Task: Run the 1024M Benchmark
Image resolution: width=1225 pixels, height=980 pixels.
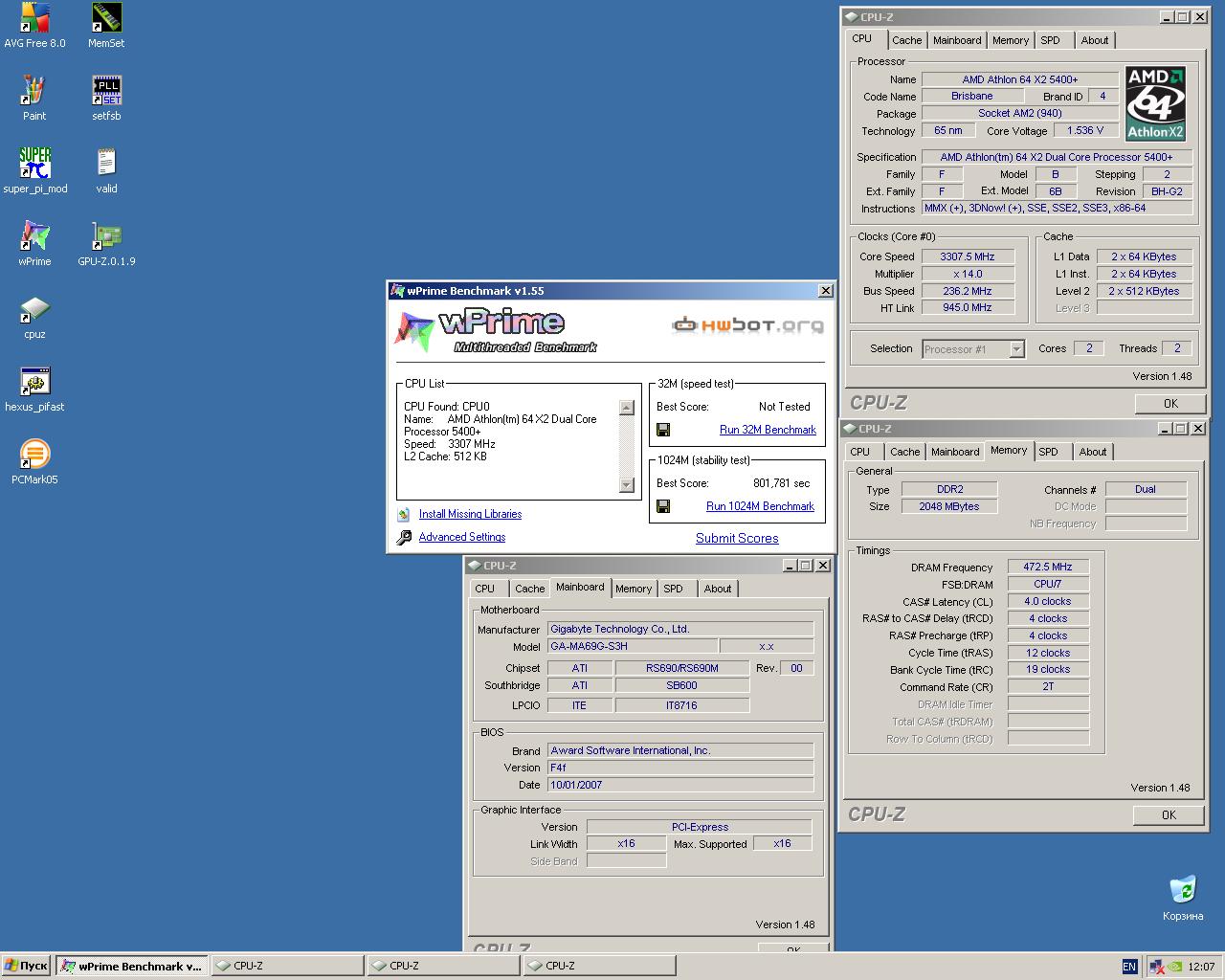Action: point(760,506)
